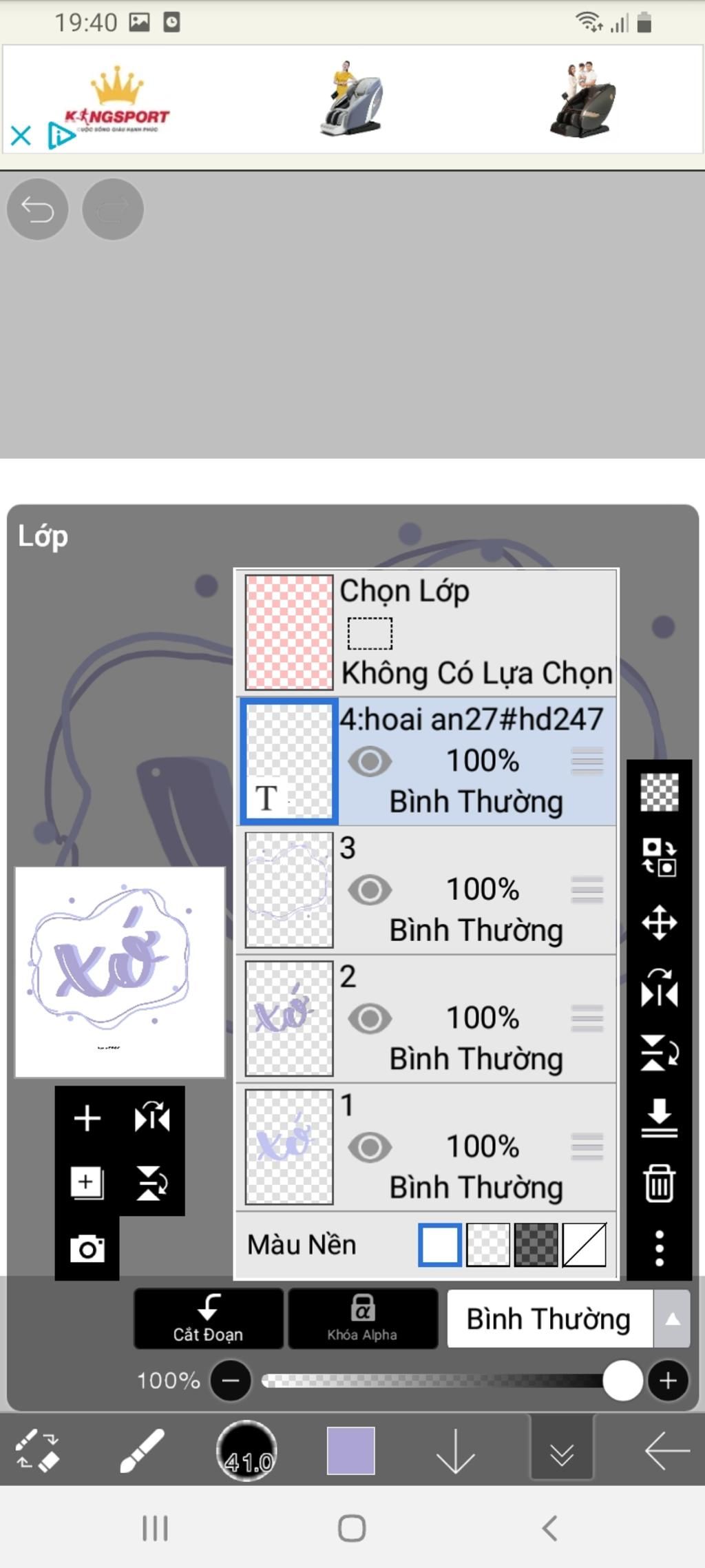The width and height of the screenshot is (705, 1568).
Task: Expand the Bình Thường blend mode arrow
Action: 672,1319
